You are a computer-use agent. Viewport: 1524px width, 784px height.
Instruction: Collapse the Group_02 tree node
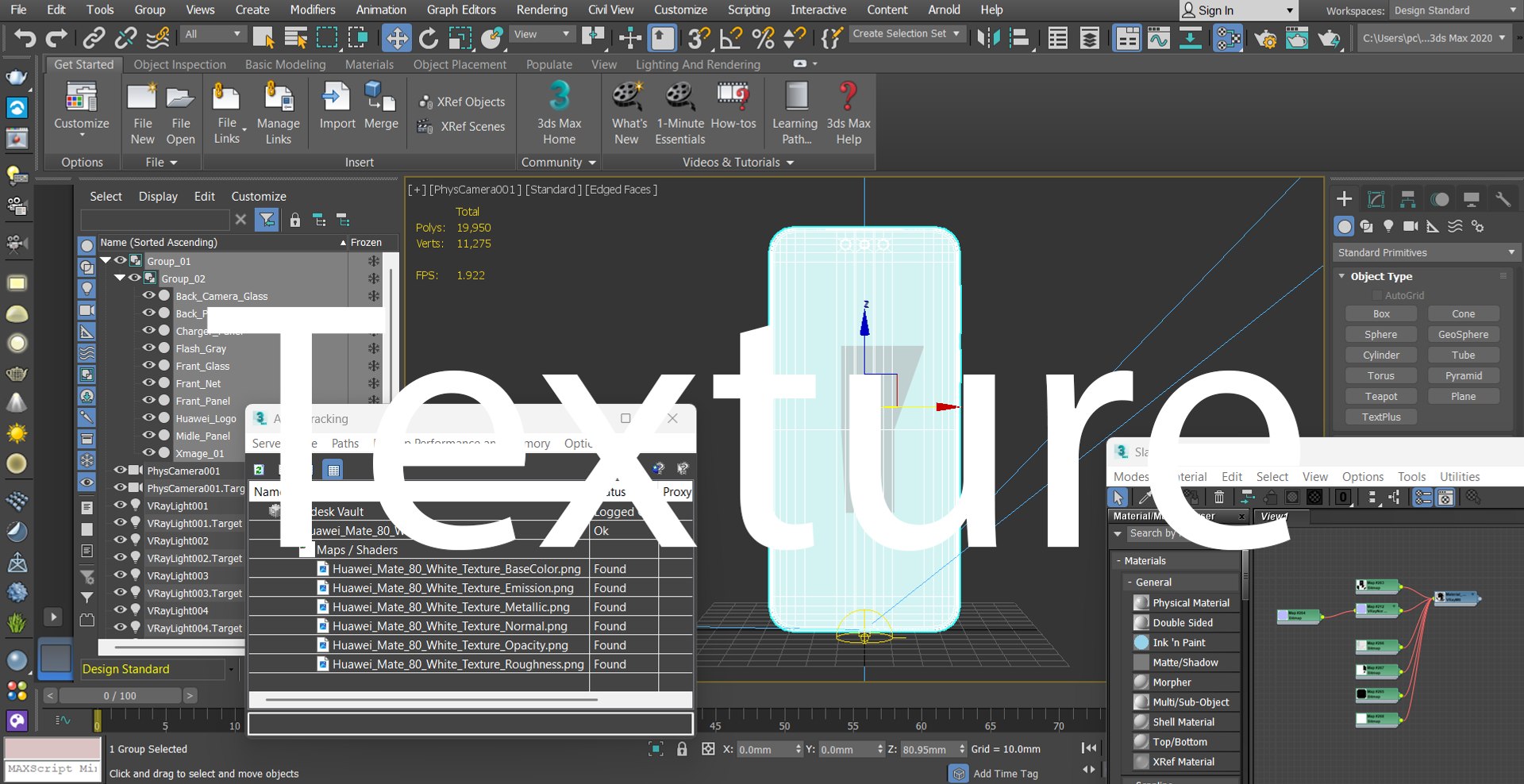[120, 278]
